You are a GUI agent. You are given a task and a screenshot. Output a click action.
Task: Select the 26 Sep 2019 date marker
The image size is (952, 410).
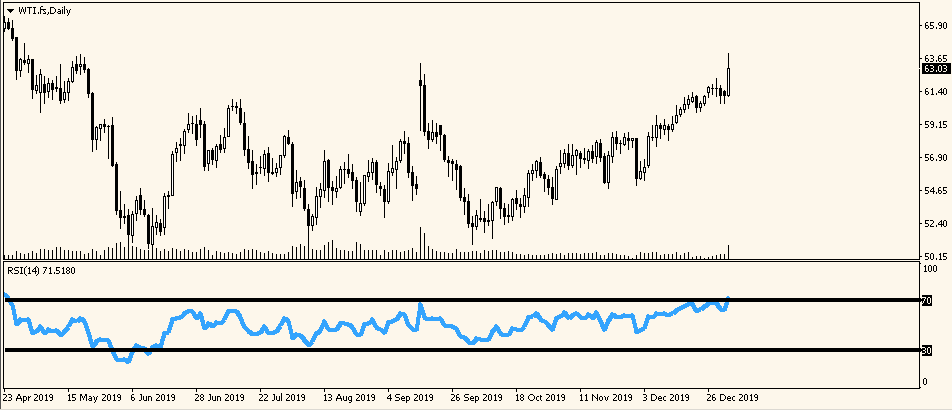[476, 398]
